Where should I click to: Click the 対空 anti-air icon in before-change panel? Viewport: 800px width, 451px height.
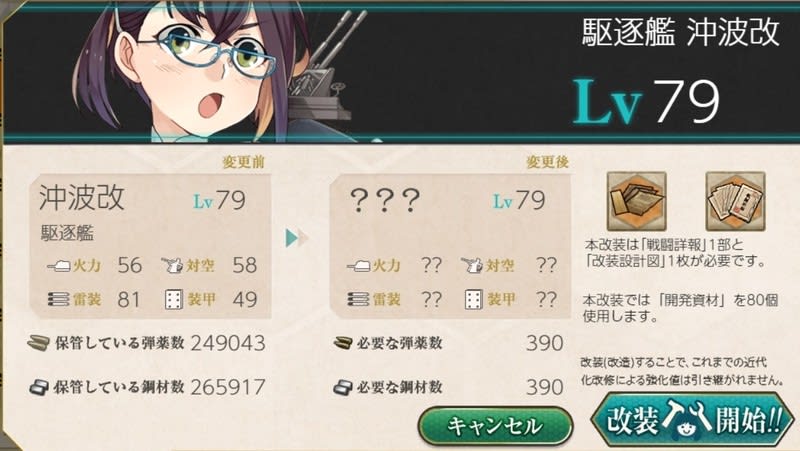172,265
